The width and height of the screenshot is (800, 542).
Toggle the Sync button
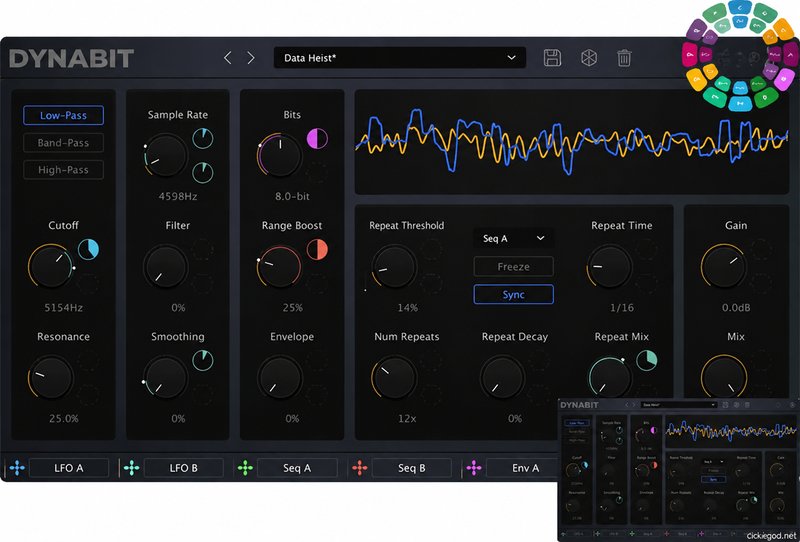click(x=513, y=294)
